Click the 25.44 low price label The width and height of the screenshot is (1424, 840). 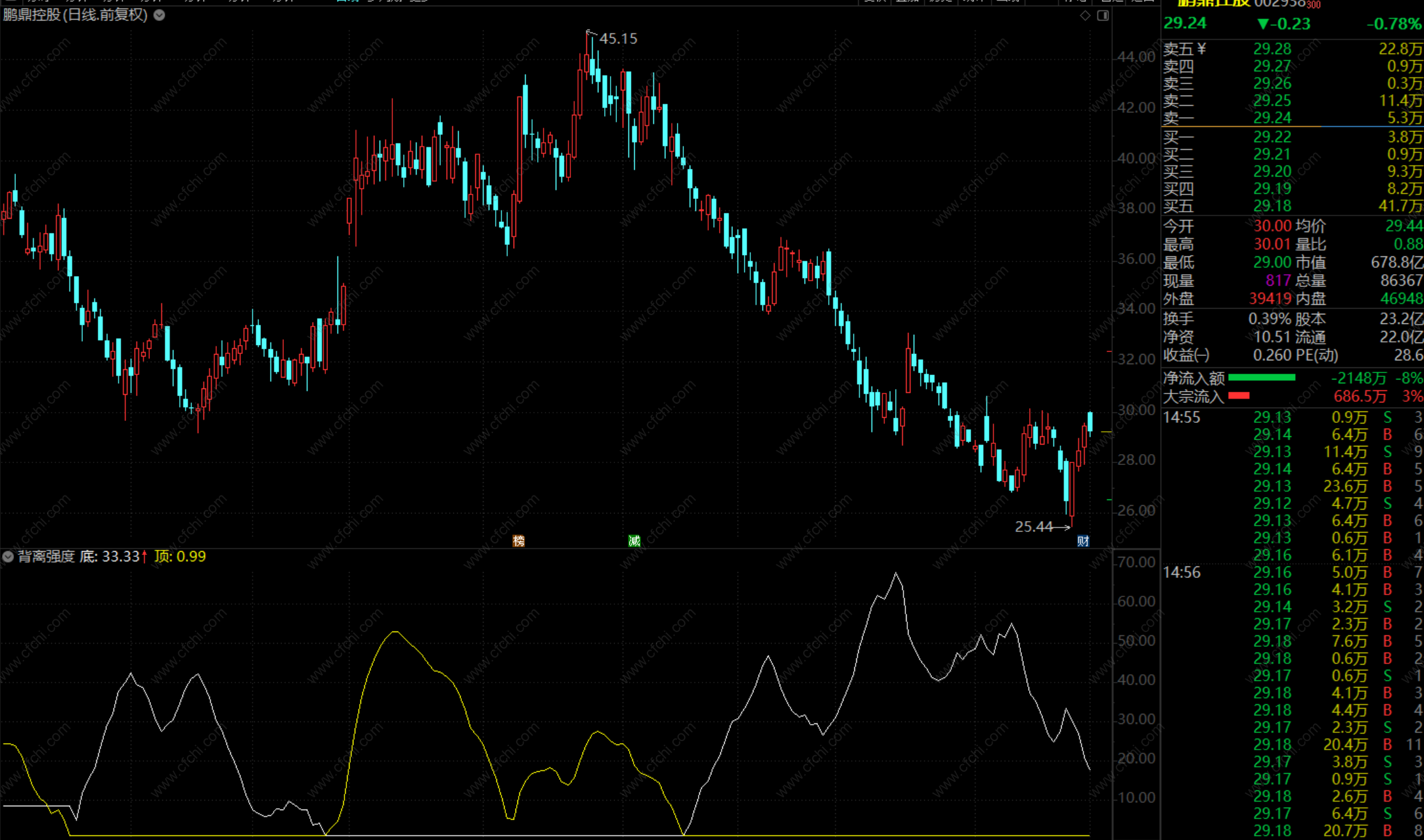coord(1034,527)
